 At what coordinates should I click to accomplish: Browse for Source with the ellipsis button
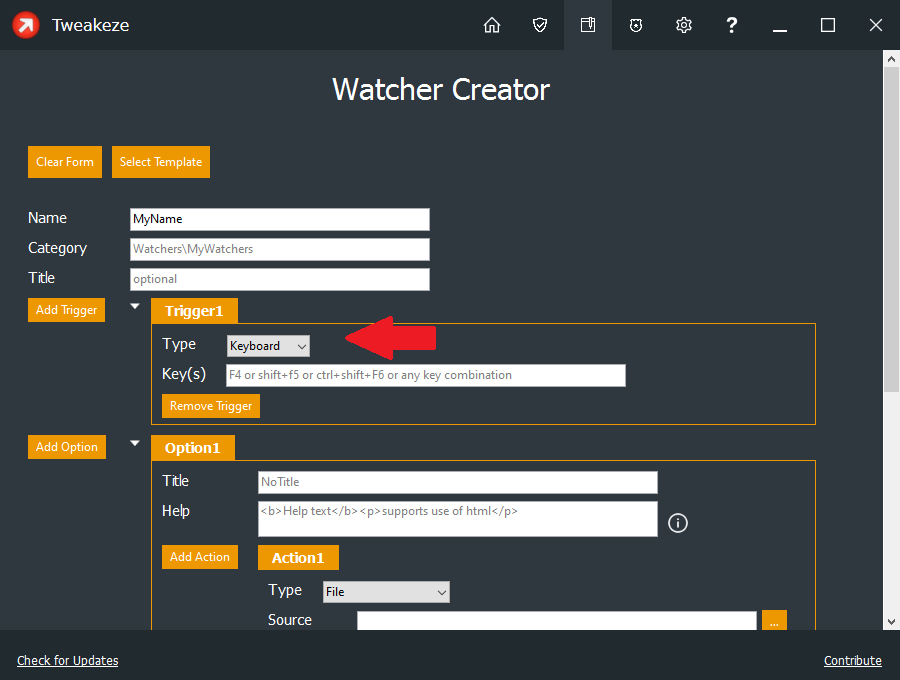774,620
